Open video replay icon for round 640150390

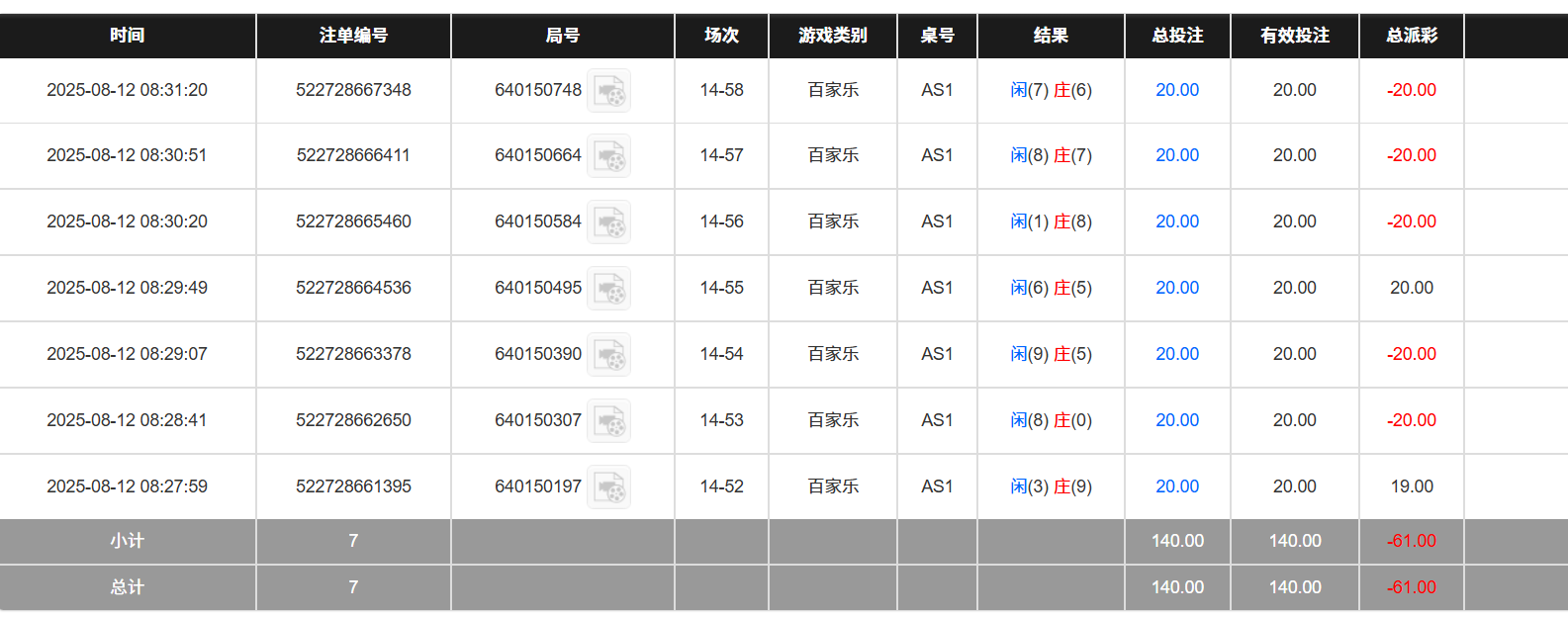[608, 355]
